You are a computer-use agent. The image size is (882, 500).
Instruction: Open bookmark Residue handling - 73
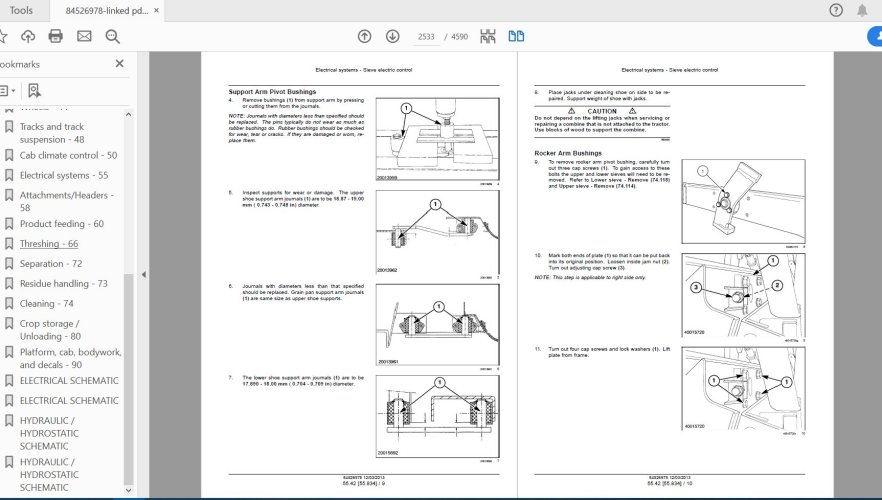pyautogui.click(x=64, y=283)
